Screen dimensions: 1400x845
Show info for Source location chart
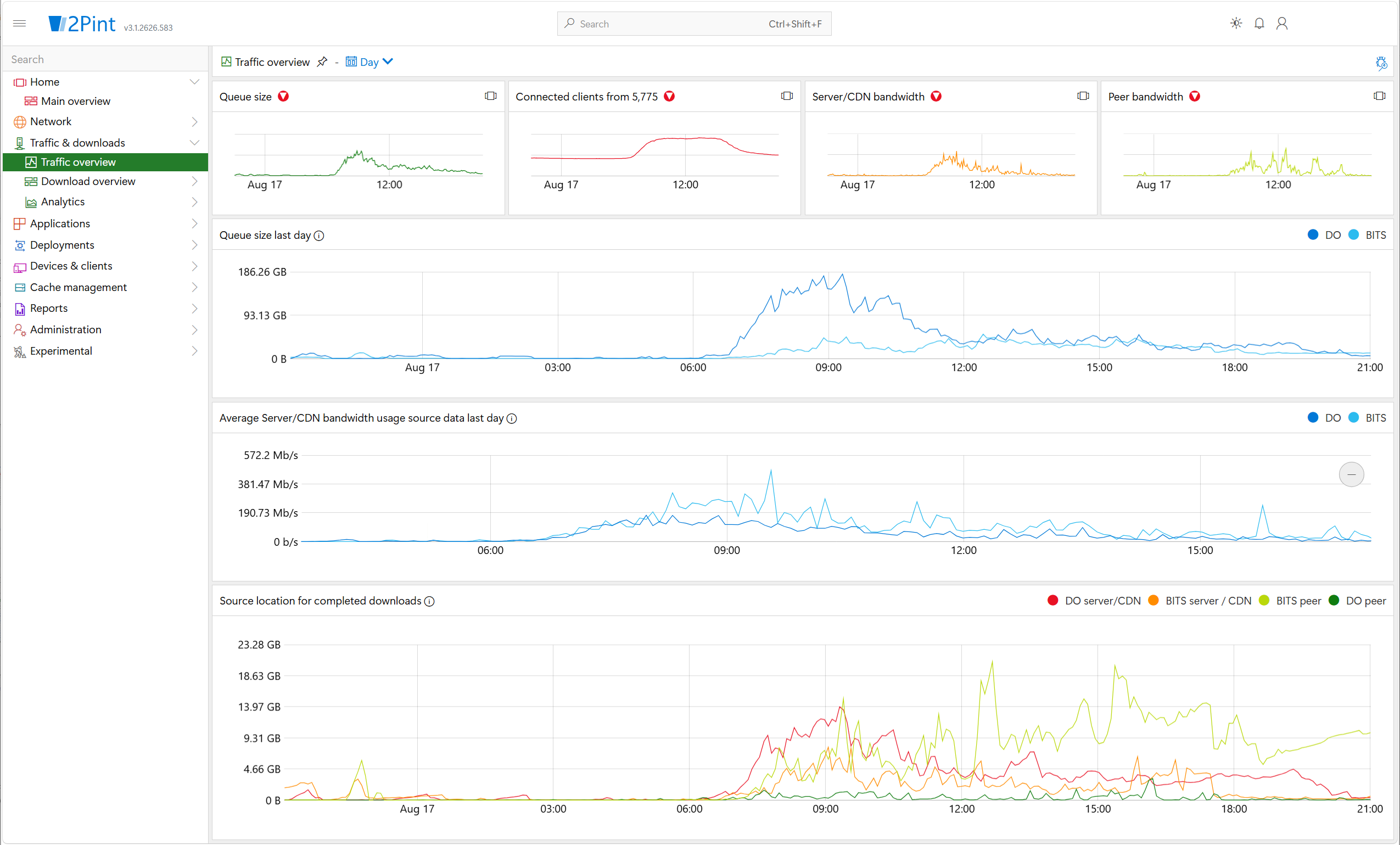tap(429, 601)
